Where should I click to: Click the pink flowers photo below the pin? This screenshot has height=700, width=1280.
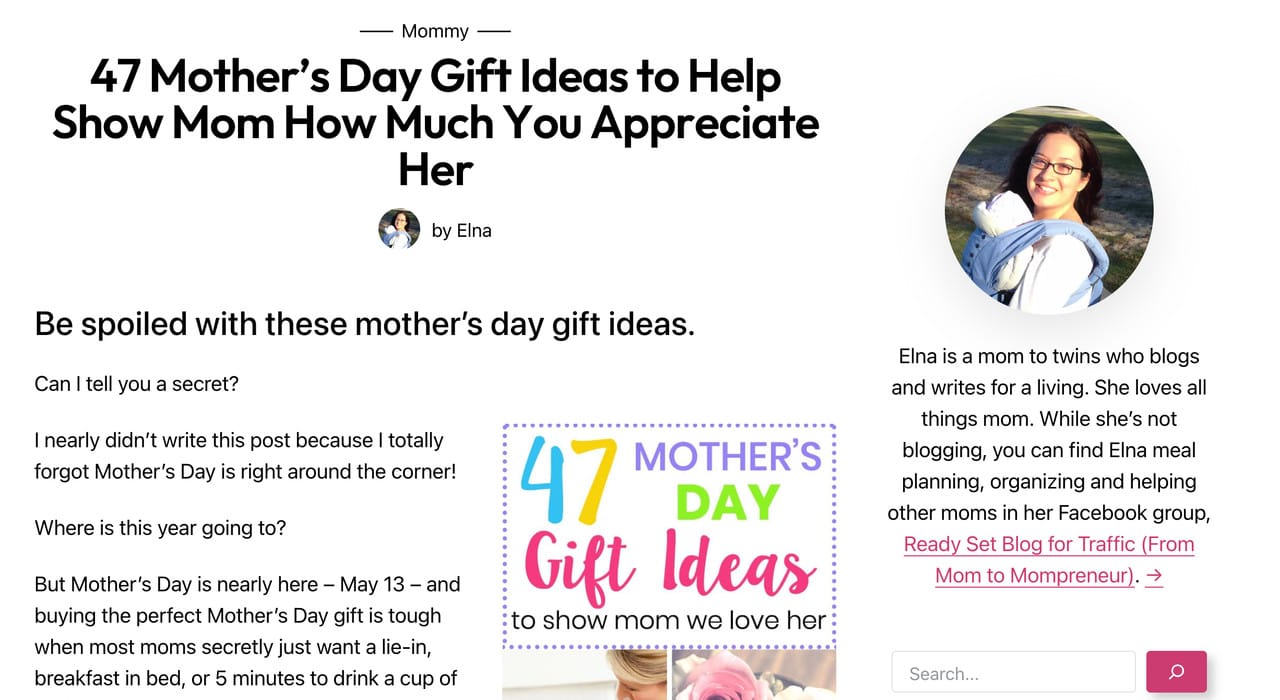click(754, 680)
